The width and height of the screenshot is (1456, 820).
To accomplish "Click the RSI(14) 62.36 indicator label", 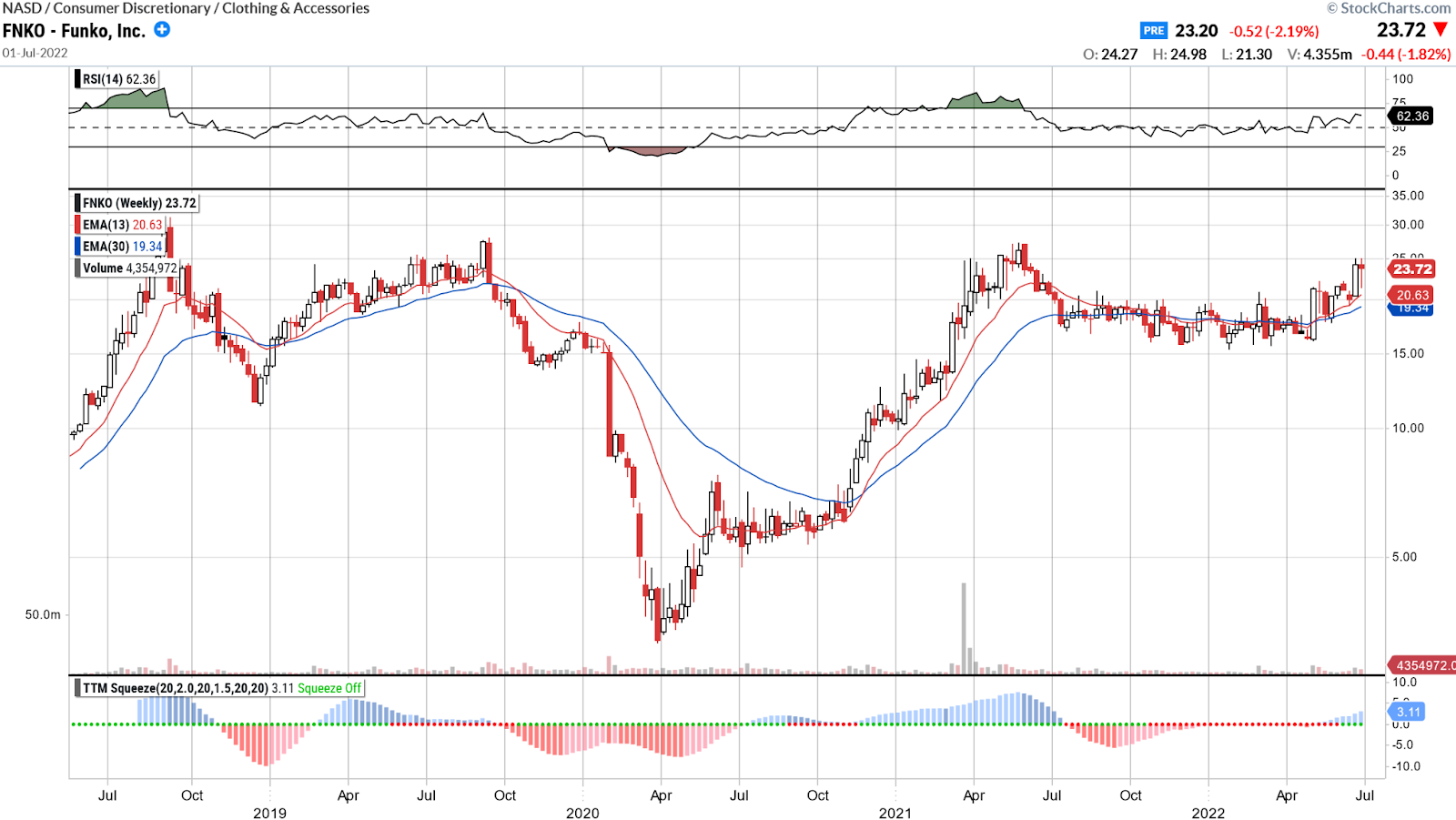I will click(x=119, y=79).
